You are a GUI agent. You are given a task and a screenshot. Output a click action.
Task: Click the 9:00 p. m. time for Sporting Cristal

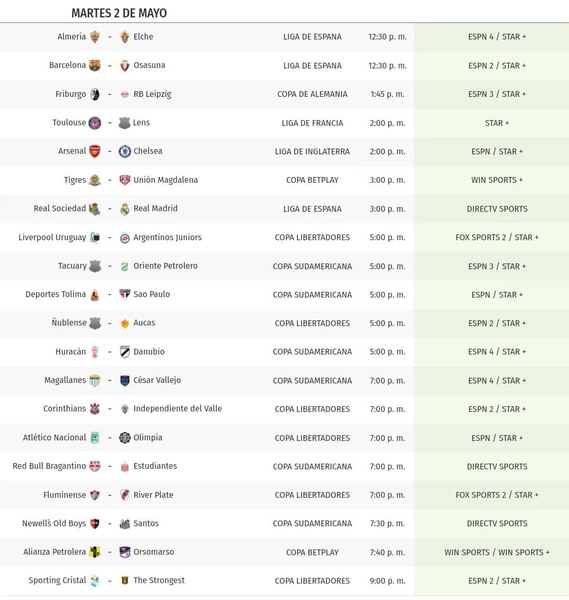[387, 581]
